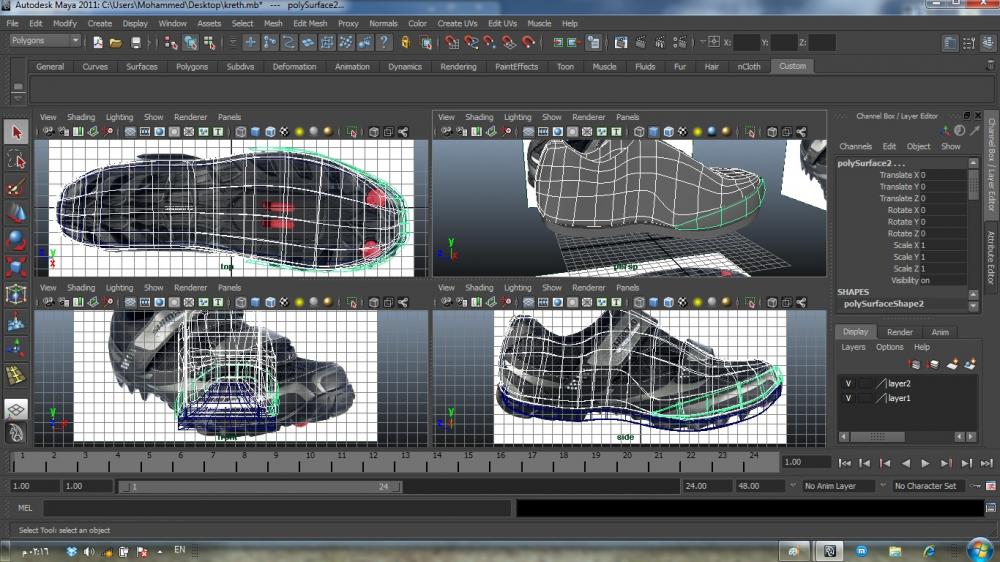Activate the Lasso select tool
The width and height of the screenshot is (1000, 562).
pyautogui.click(x=16, y=160)
